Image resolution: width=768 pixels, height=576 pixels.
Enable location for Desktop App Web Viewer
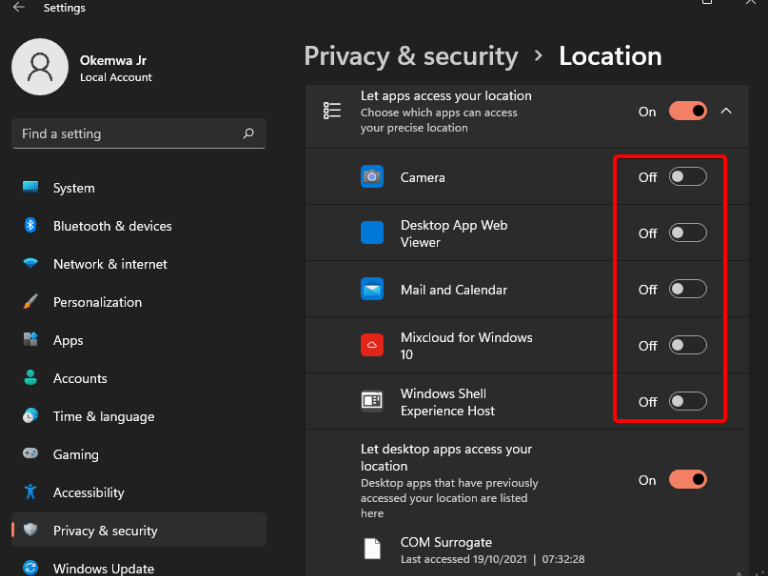pos(688,233)
